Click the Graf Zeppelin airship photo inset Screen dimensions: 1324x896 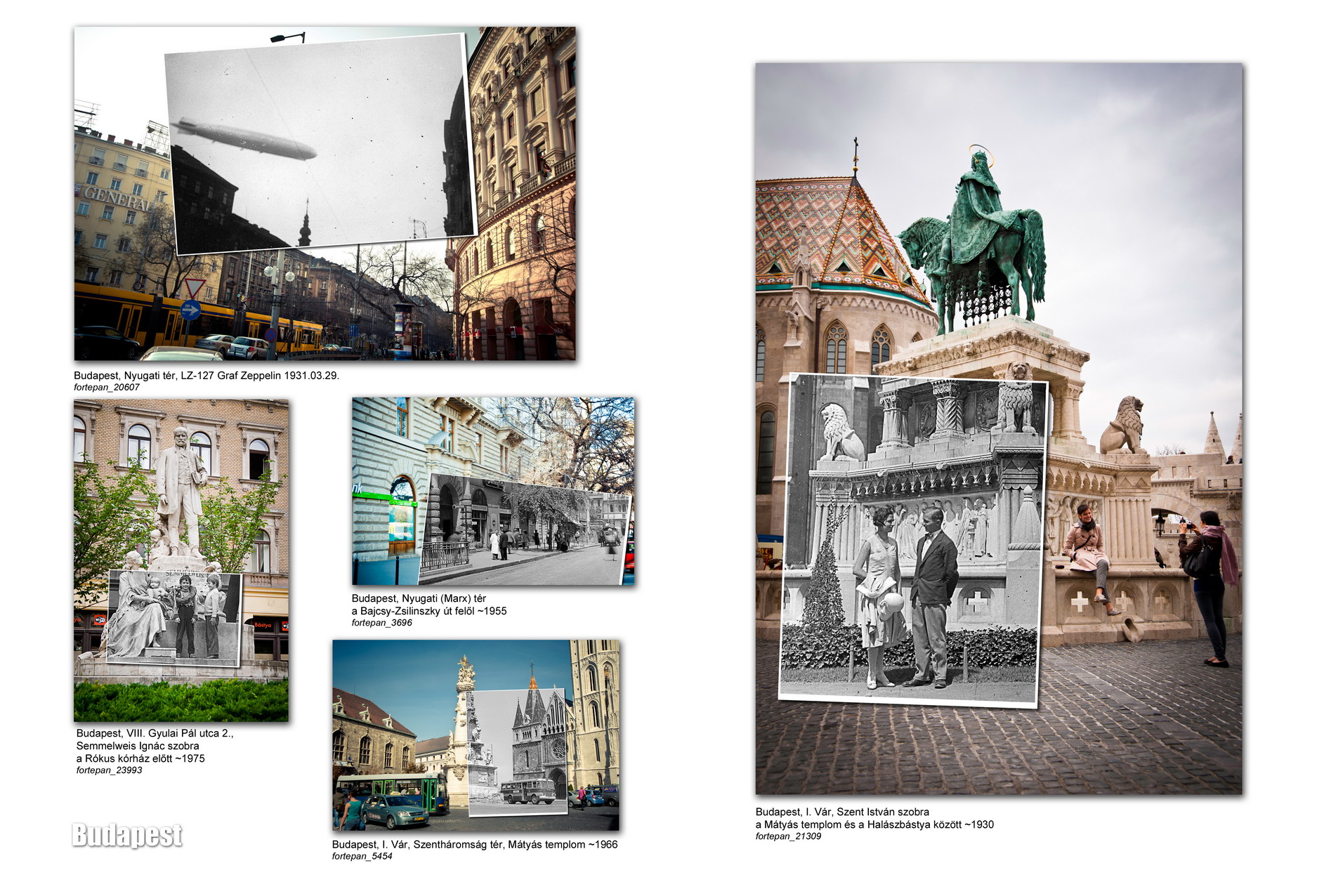pyautogui.click(x=320, y=143)
